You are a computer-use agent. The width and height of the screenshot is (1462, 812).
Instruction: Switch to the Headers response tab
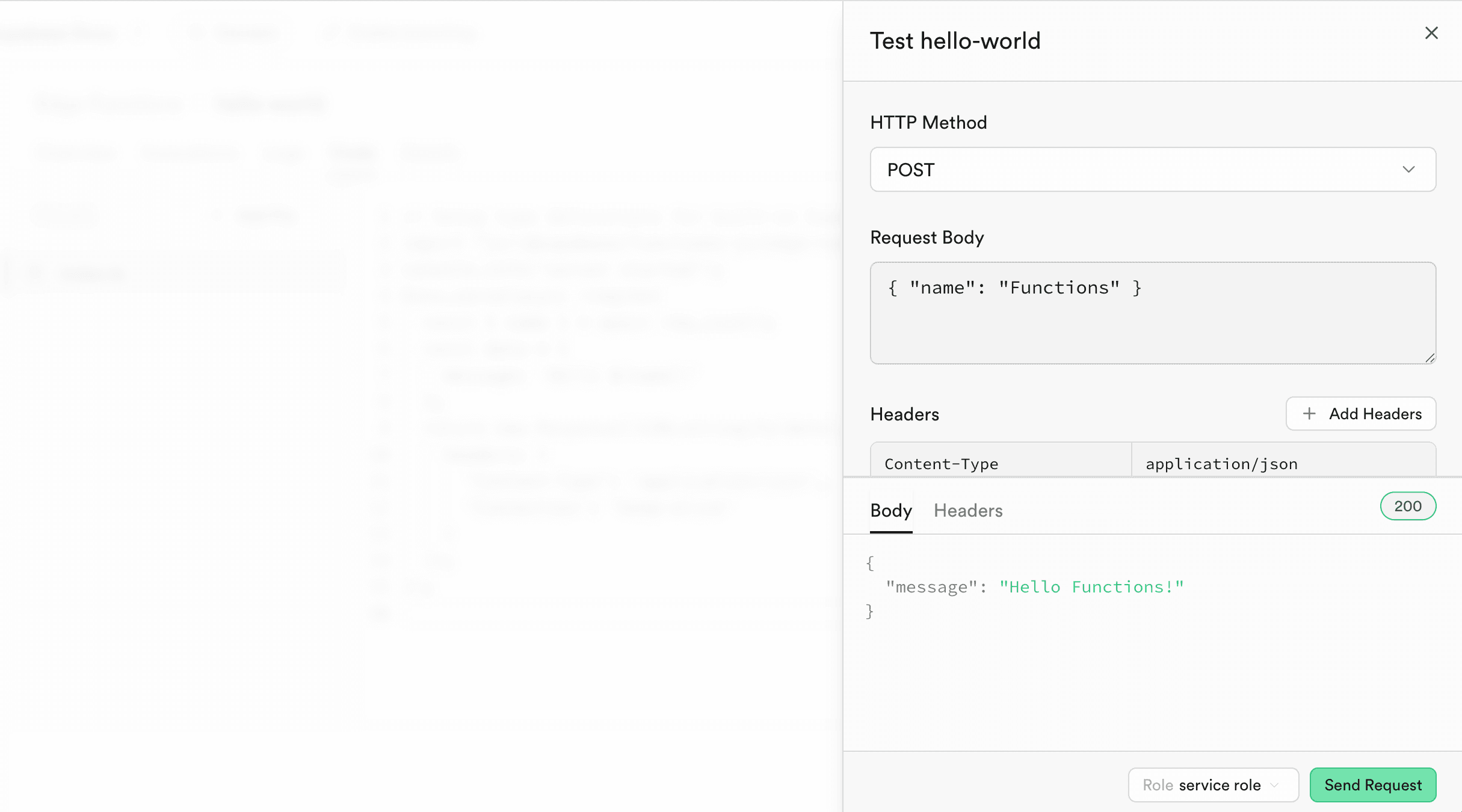click(967, 510)
